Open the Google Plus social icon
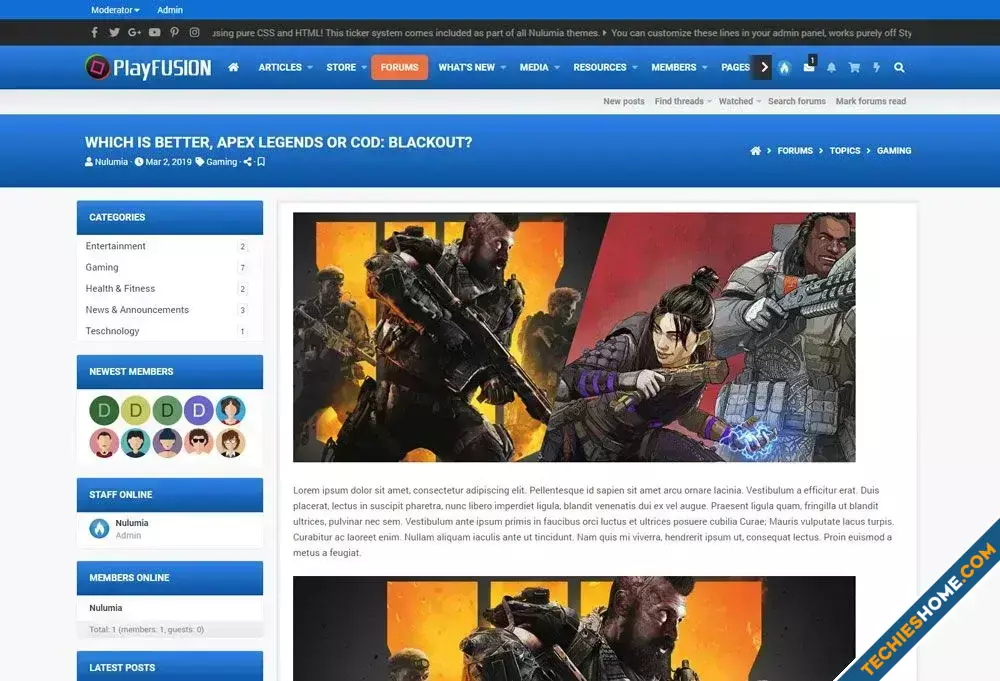The height and width of the screenshot is (681, 1000). tap(134, 33)
